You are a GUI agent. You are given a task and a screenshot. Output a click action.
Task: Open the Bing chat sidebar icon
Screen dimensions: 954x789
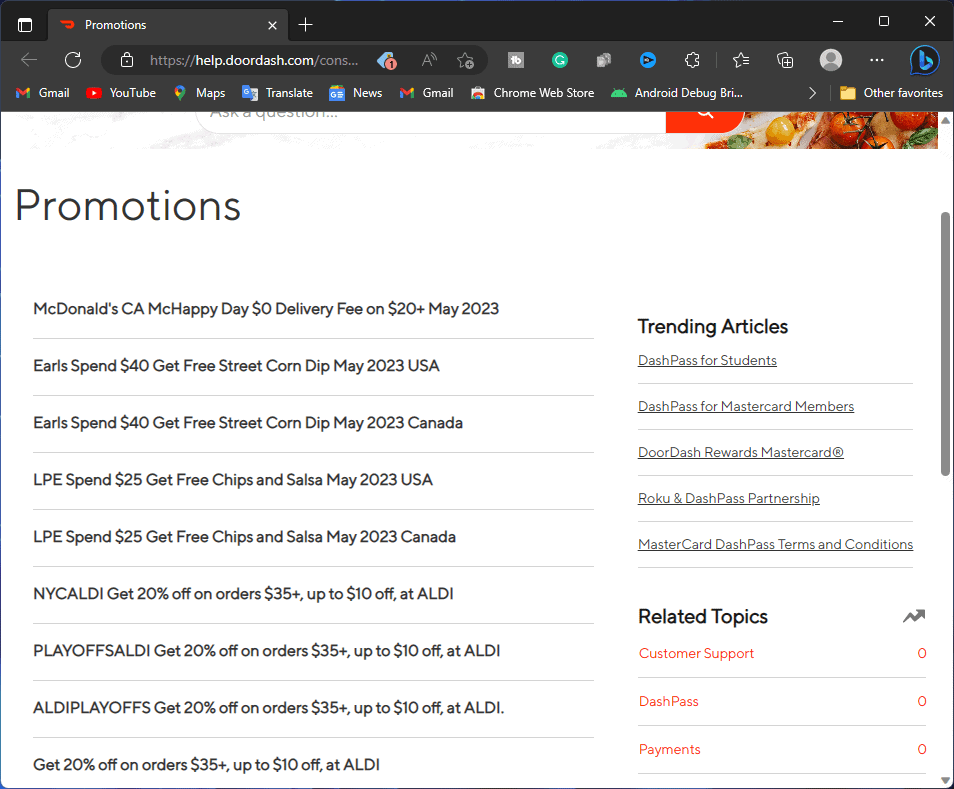pyautogui.click(x=924, y=60)
